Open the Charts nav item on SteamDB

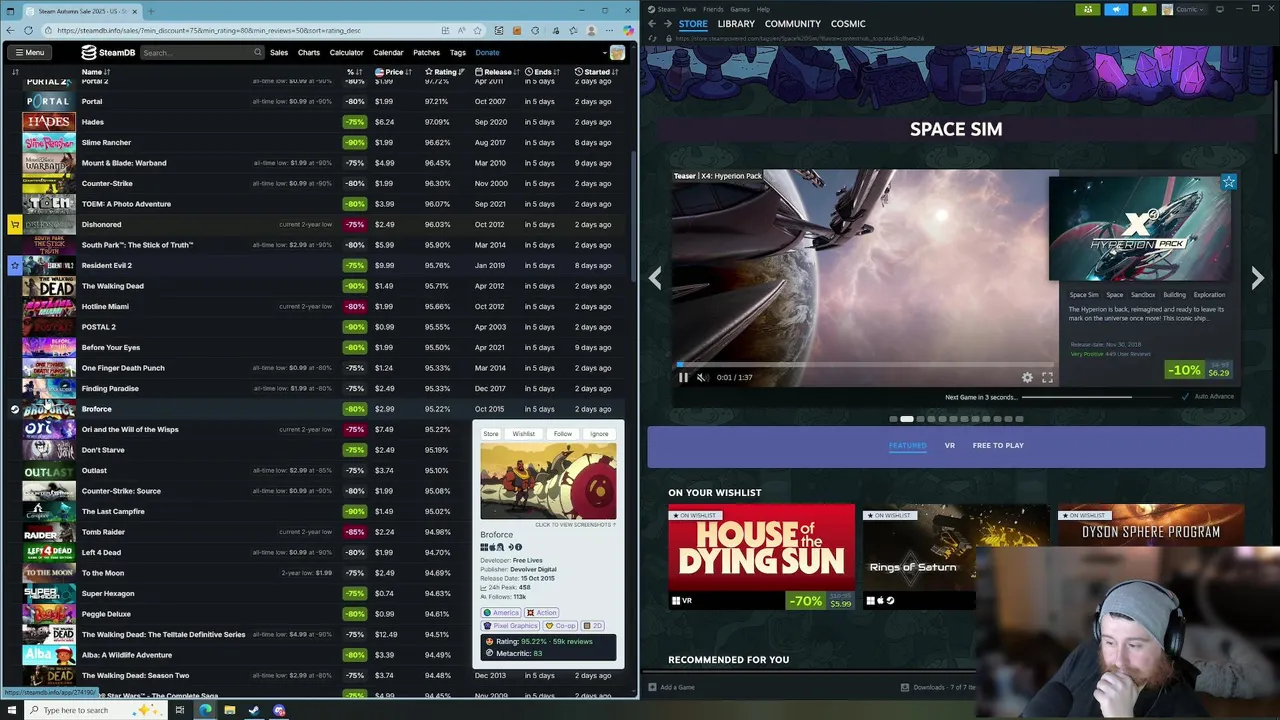tap(309, 52)
